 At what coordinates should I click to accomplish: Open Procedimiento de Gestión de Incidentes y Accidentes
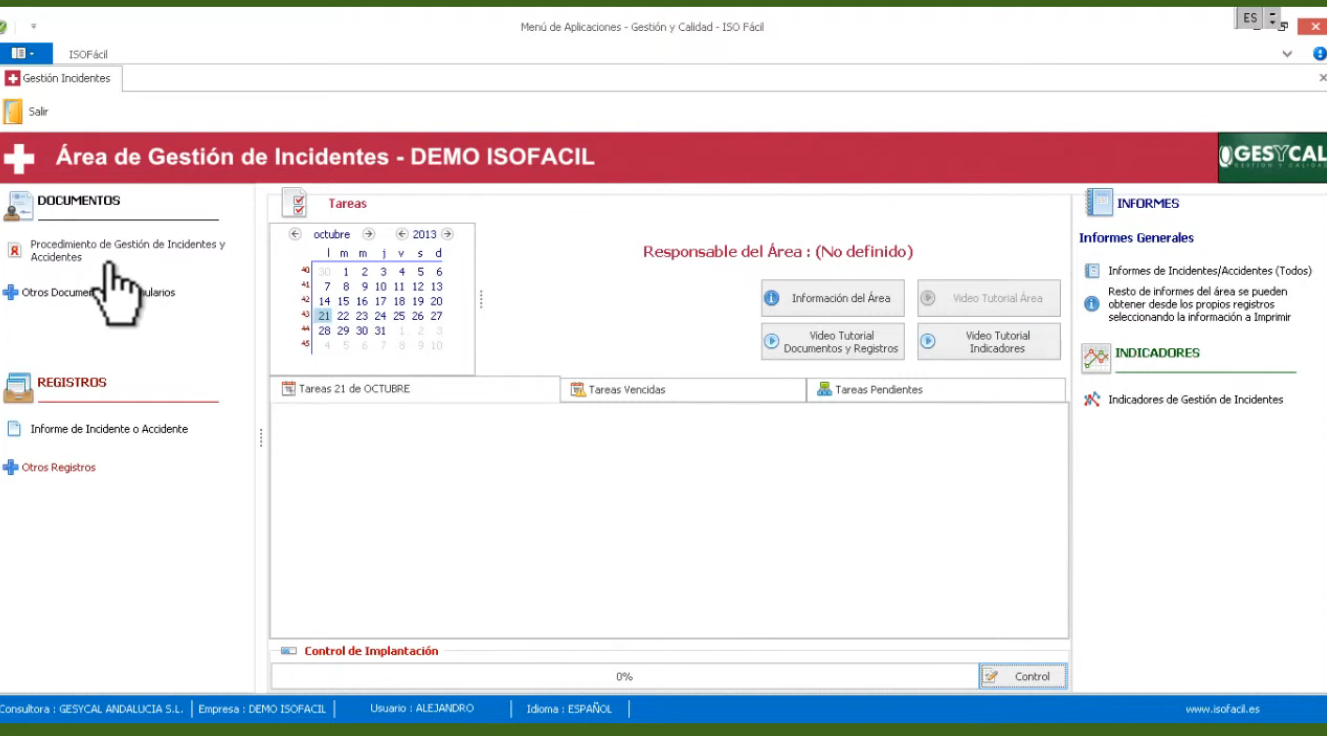click(x=128, y=250)
